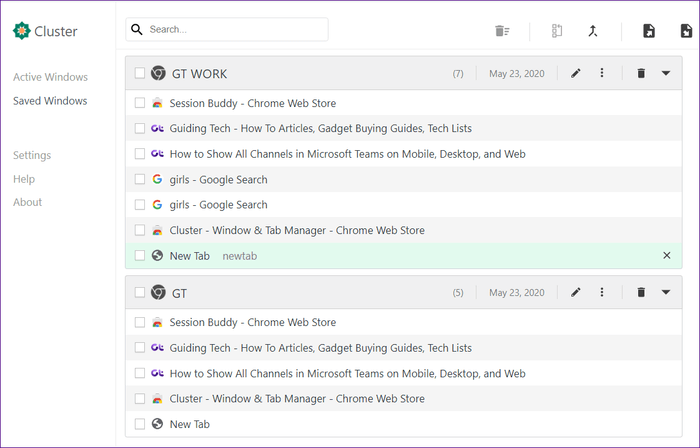Screen dimensions: 700x448
Task: Open the Saved Windows section
Action: pyautogui.click(x=50, y=101)
